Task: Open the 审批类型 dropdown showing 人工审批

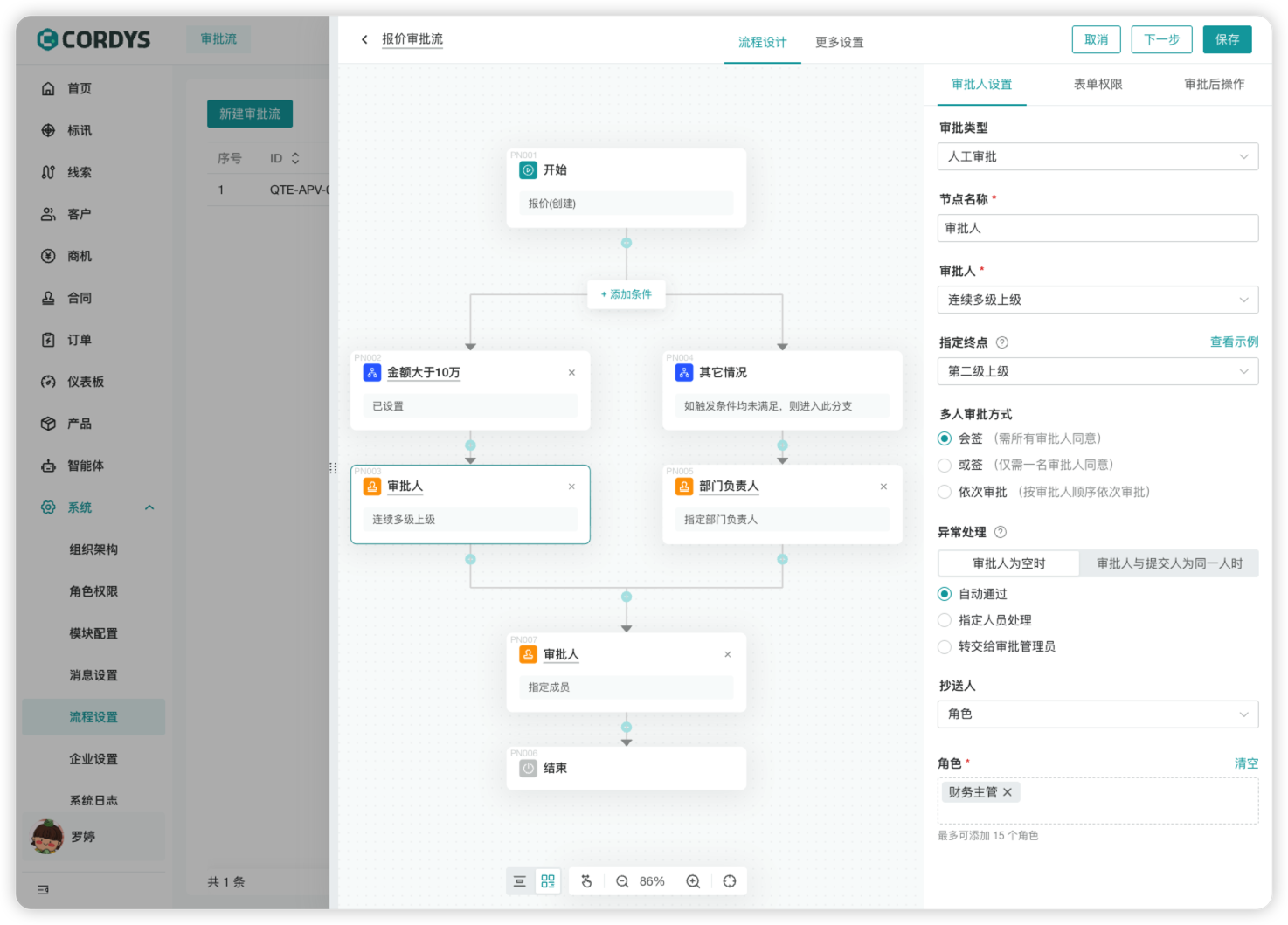Action: coord(1098,156)
